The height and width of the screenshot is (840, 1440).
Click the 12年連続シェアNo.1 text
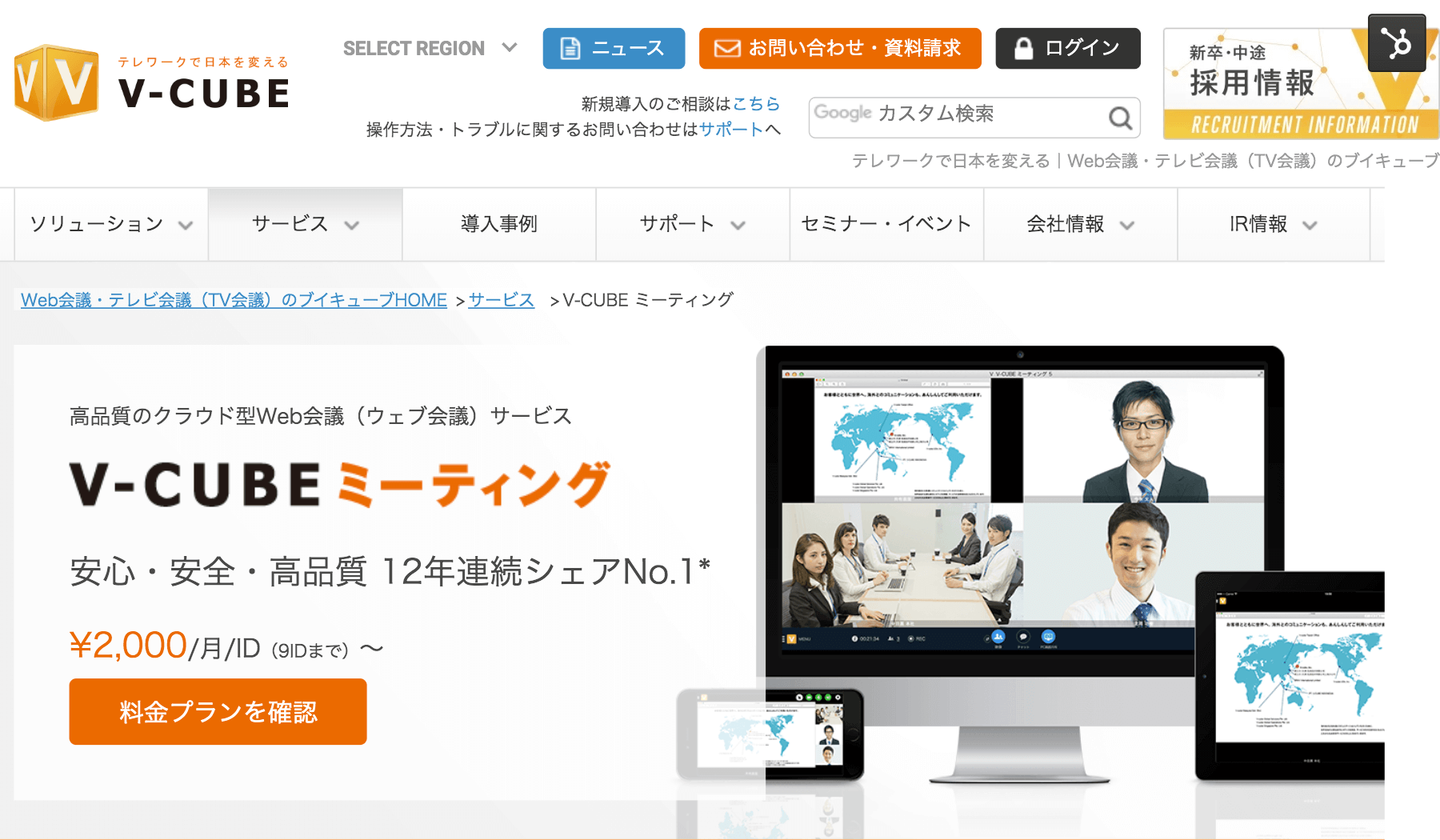(546, 571)
